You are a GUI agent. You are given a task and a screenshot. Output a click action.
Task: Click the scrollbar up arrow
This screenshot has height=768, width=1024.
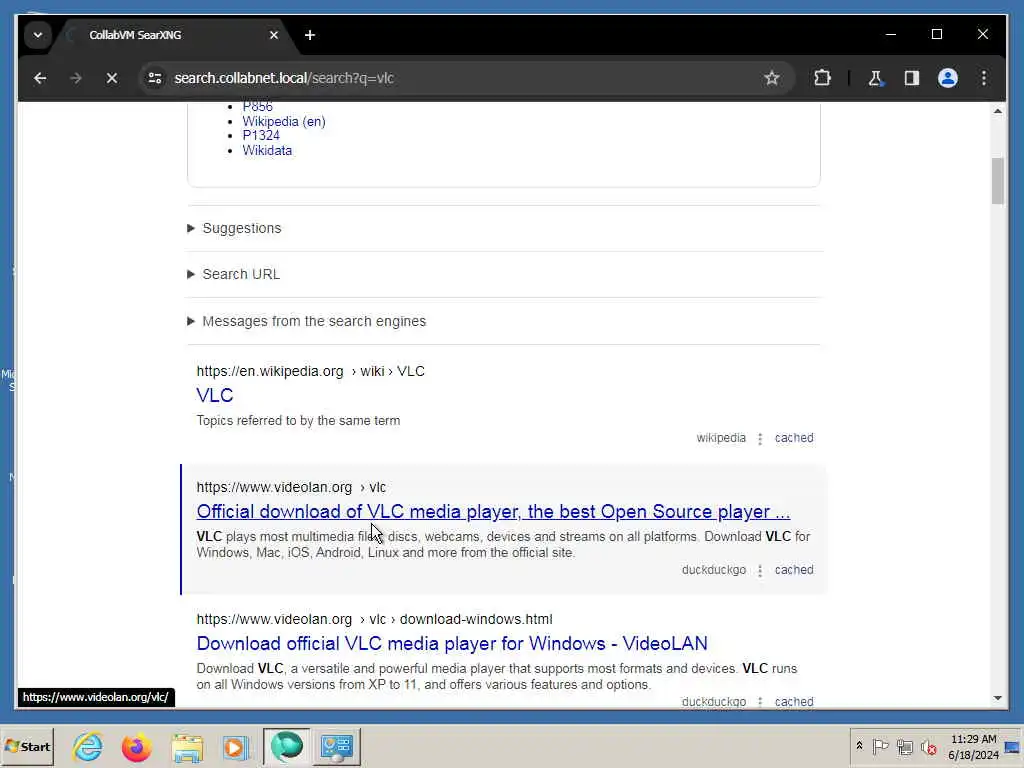(997, 112)
